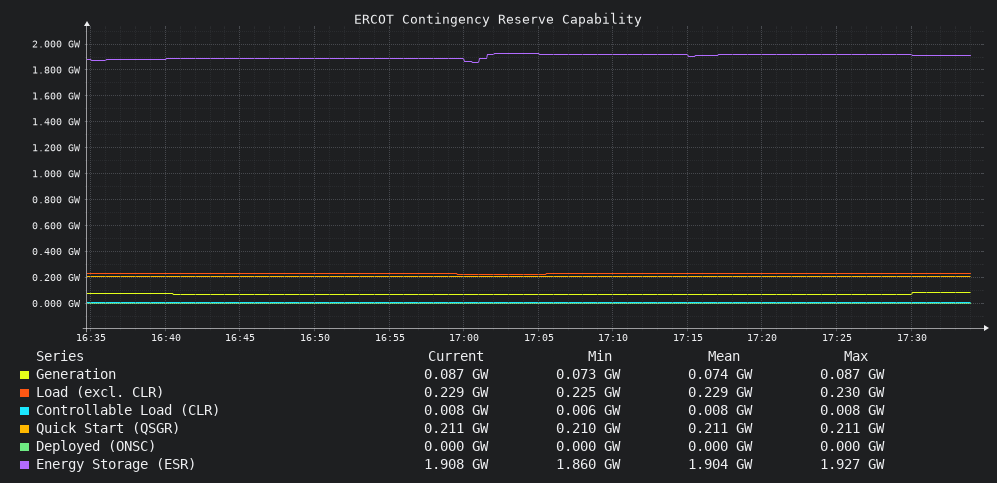Select the Generation series label
The image size is (997, 483).
tap(76, 374)
